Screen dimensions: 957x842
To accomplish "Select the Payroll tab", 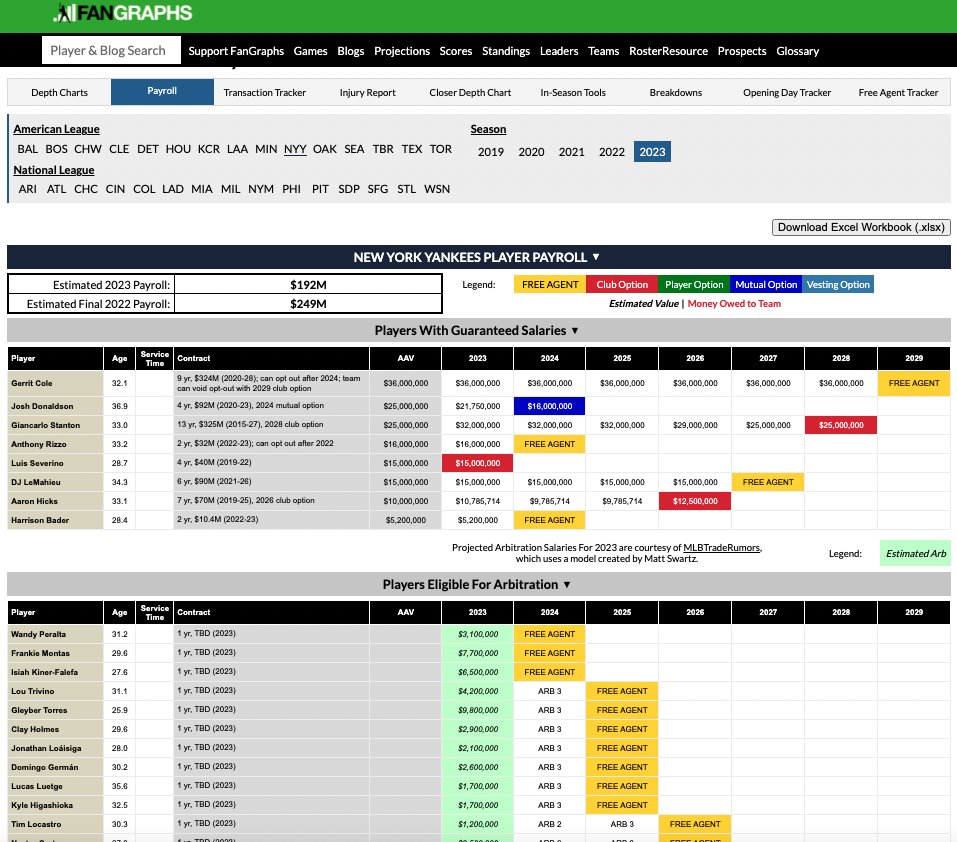I will tap(162, 91).
